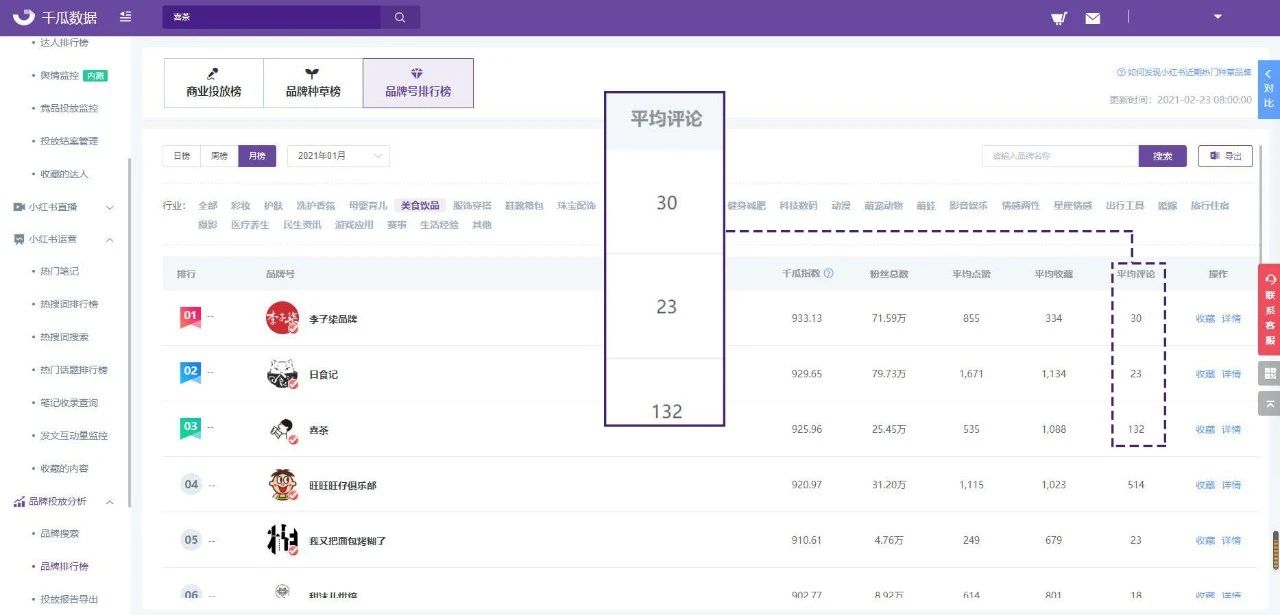Click the back-to-top arrow icon on right edge
Viewport: 1280px width, 615px height.
(1269, 403)
